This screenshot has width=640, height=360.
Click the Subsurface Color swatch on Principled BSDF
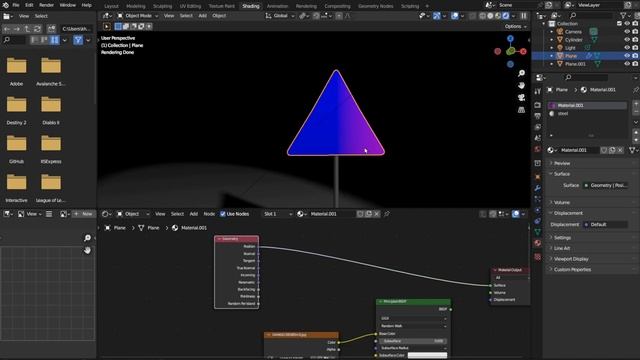pos(427,356)
